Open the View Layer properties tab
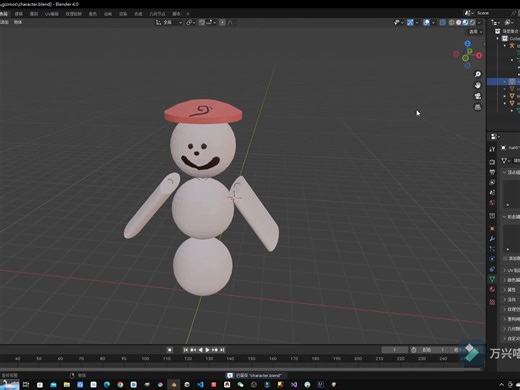This screenshot has height=390, width=520. click(x=492, y=182)
